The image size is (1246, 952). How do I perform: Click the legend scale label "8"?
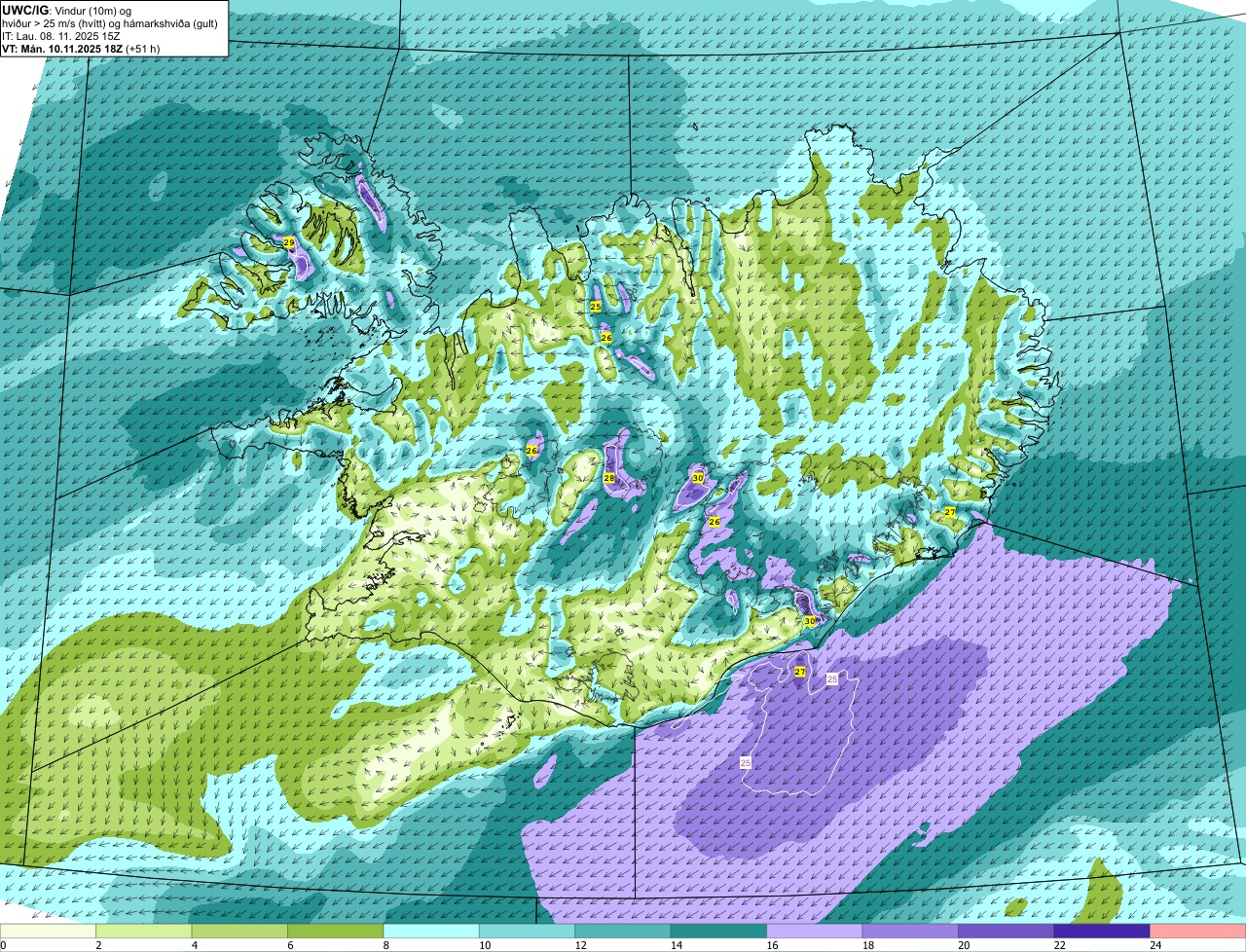(x=385, y=945)
